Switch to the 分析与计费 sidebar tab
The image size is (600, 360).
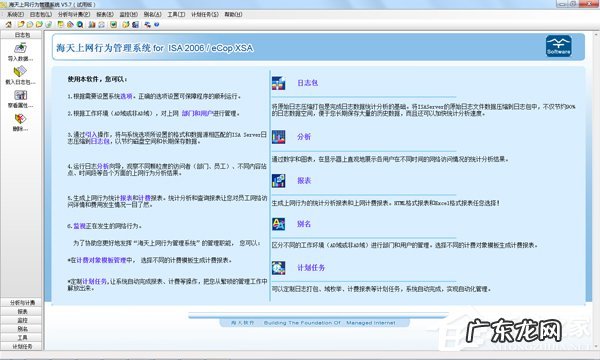click(22, 303)
